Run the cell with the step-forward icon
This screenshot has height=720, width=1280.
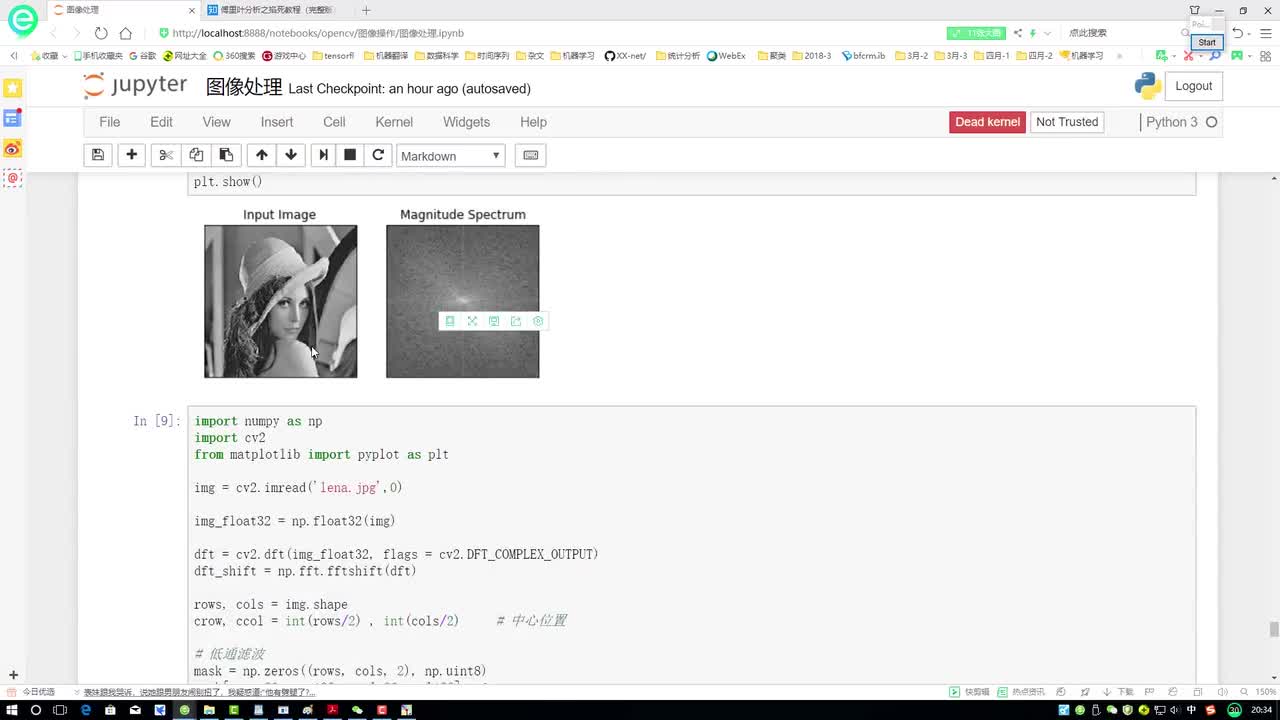(323, 155)
